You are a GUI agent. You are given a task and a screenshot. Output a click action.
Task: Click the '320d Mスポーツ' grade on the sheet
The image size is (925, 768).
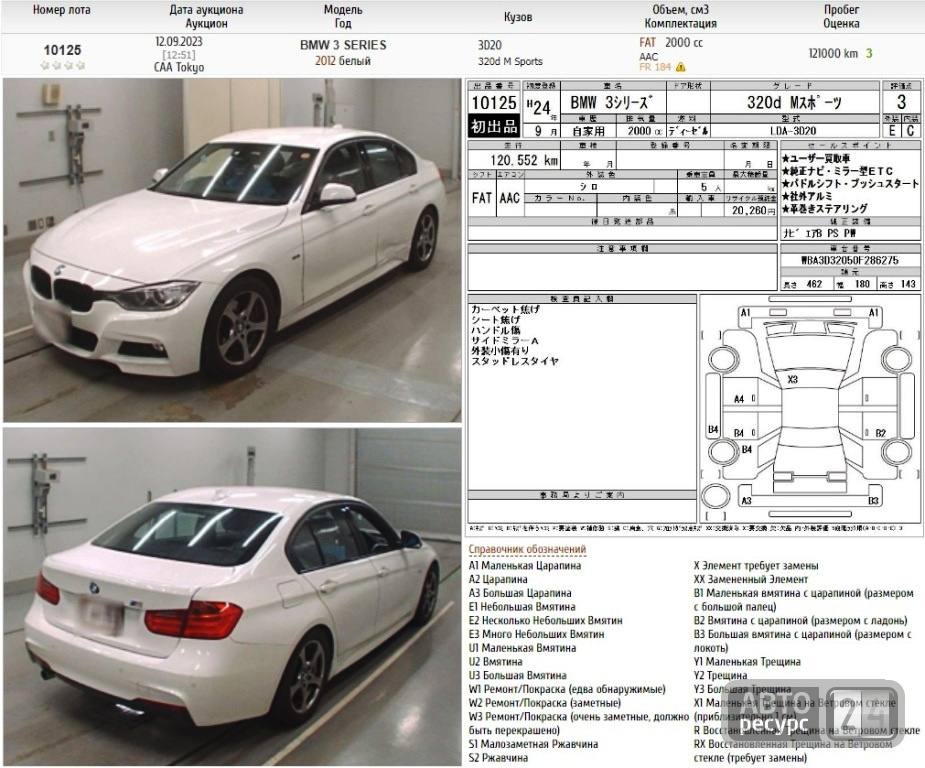[x=794, y=103]
